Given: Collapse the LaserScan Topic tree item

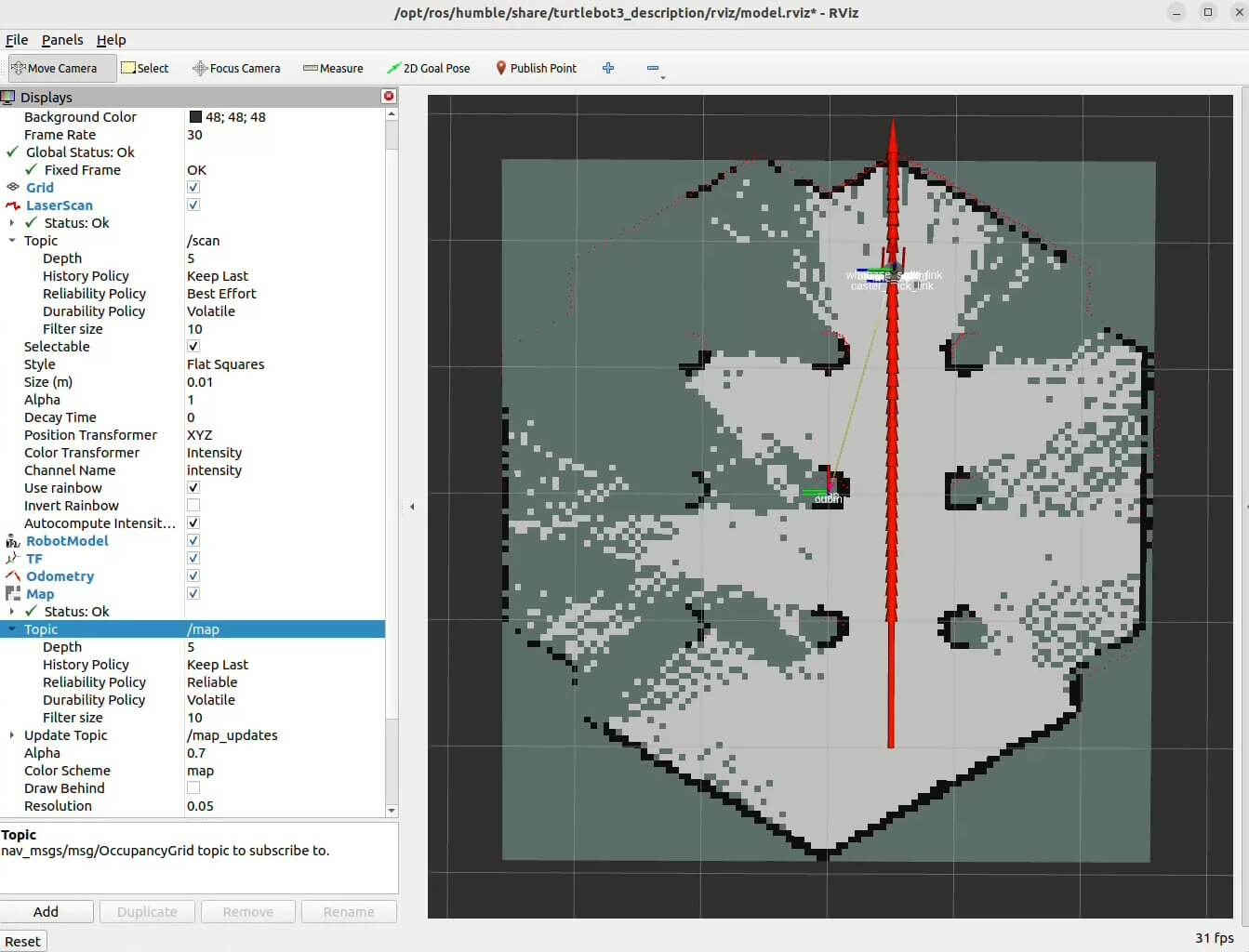Looking at the screenshot, I should [x=12, y=241].
